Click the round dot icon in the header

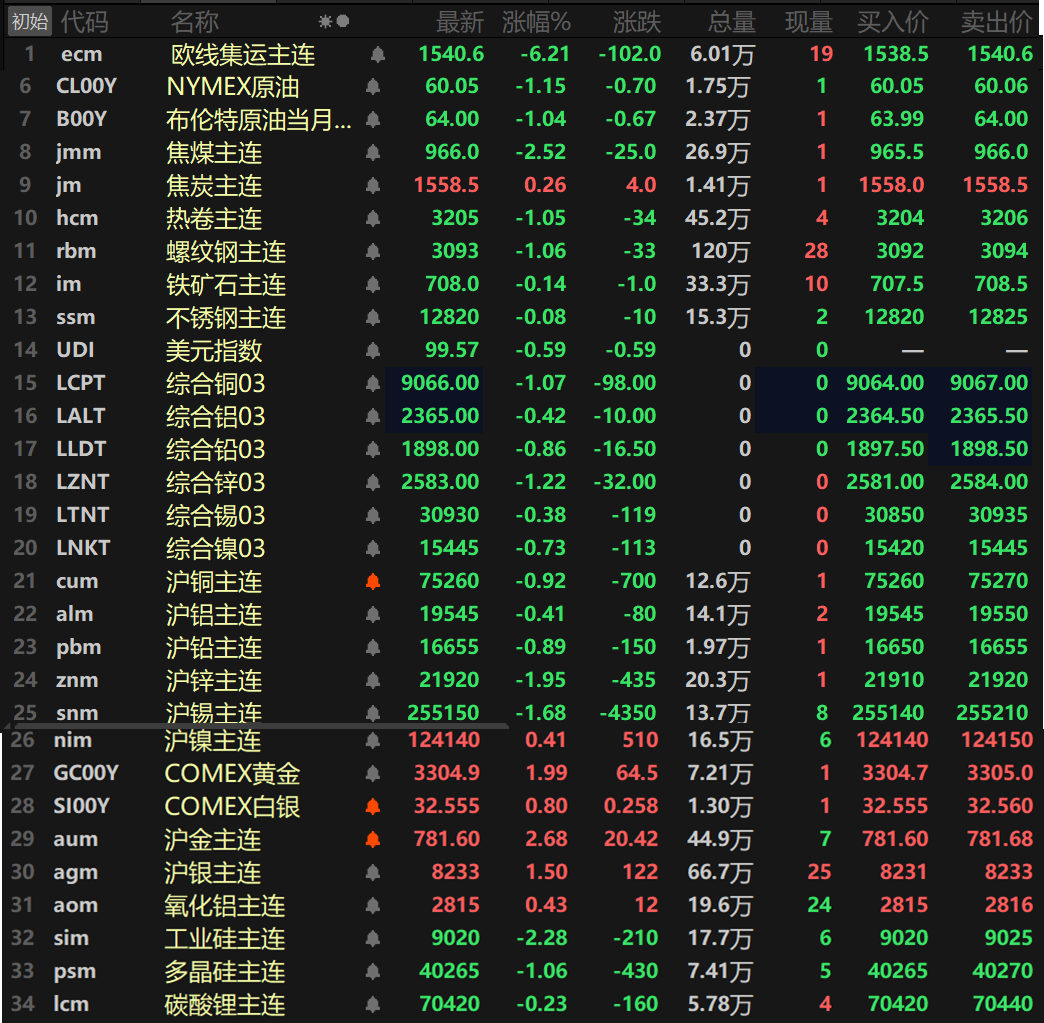point(343,21)
